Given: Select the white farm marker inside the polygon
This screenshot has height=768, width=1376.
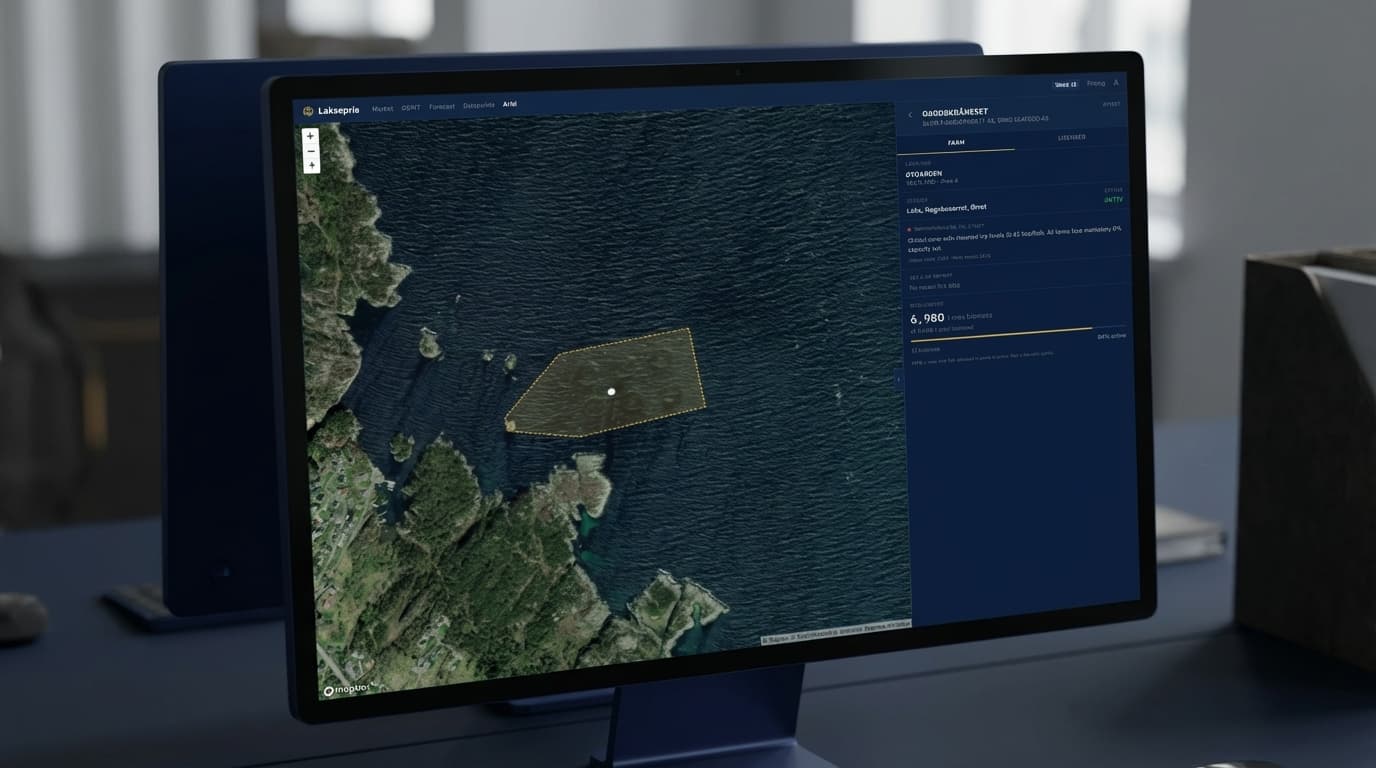Looking at the screenshot, I should pyautogui.click(x=611, y=391).
